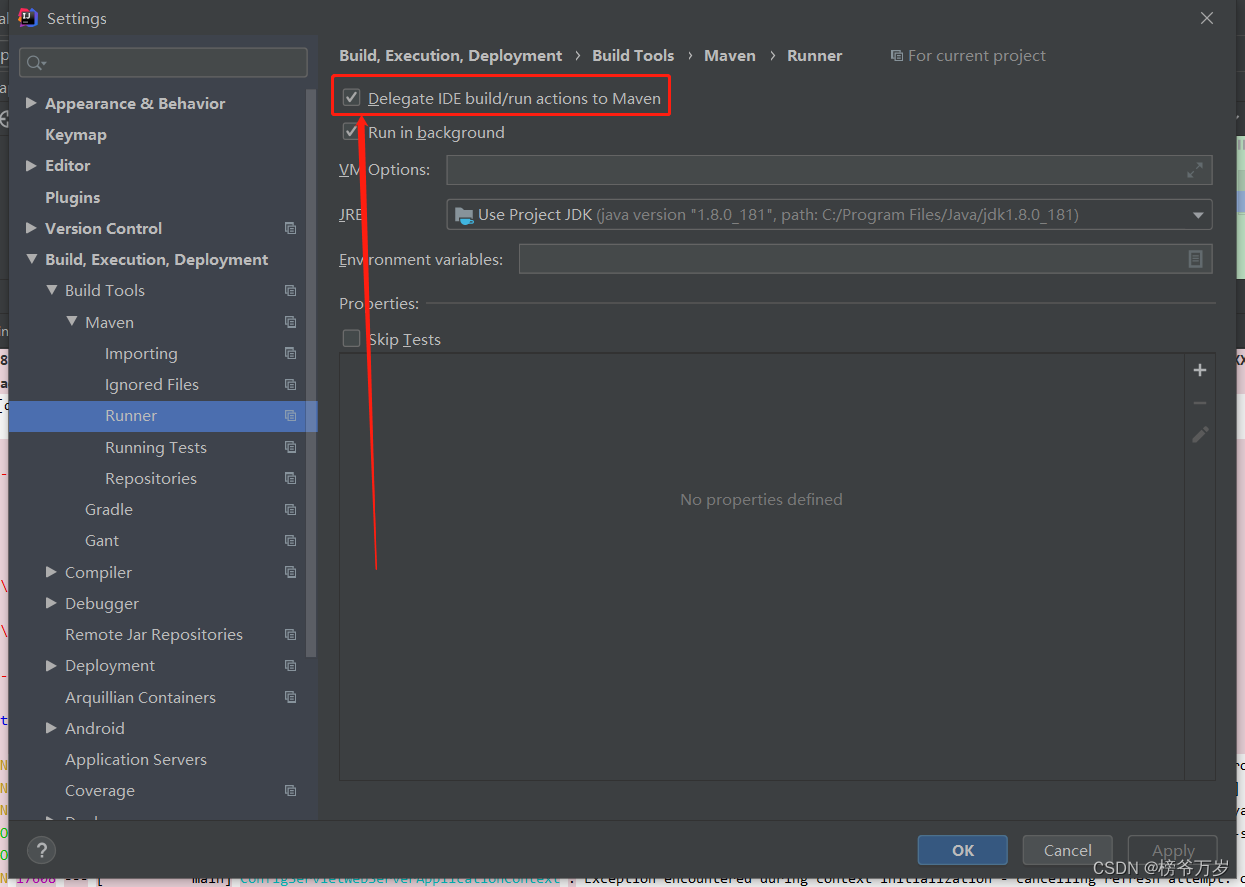Expand the Deployment node
Viewport: 1245px width, 887px height.
(52, 665)
